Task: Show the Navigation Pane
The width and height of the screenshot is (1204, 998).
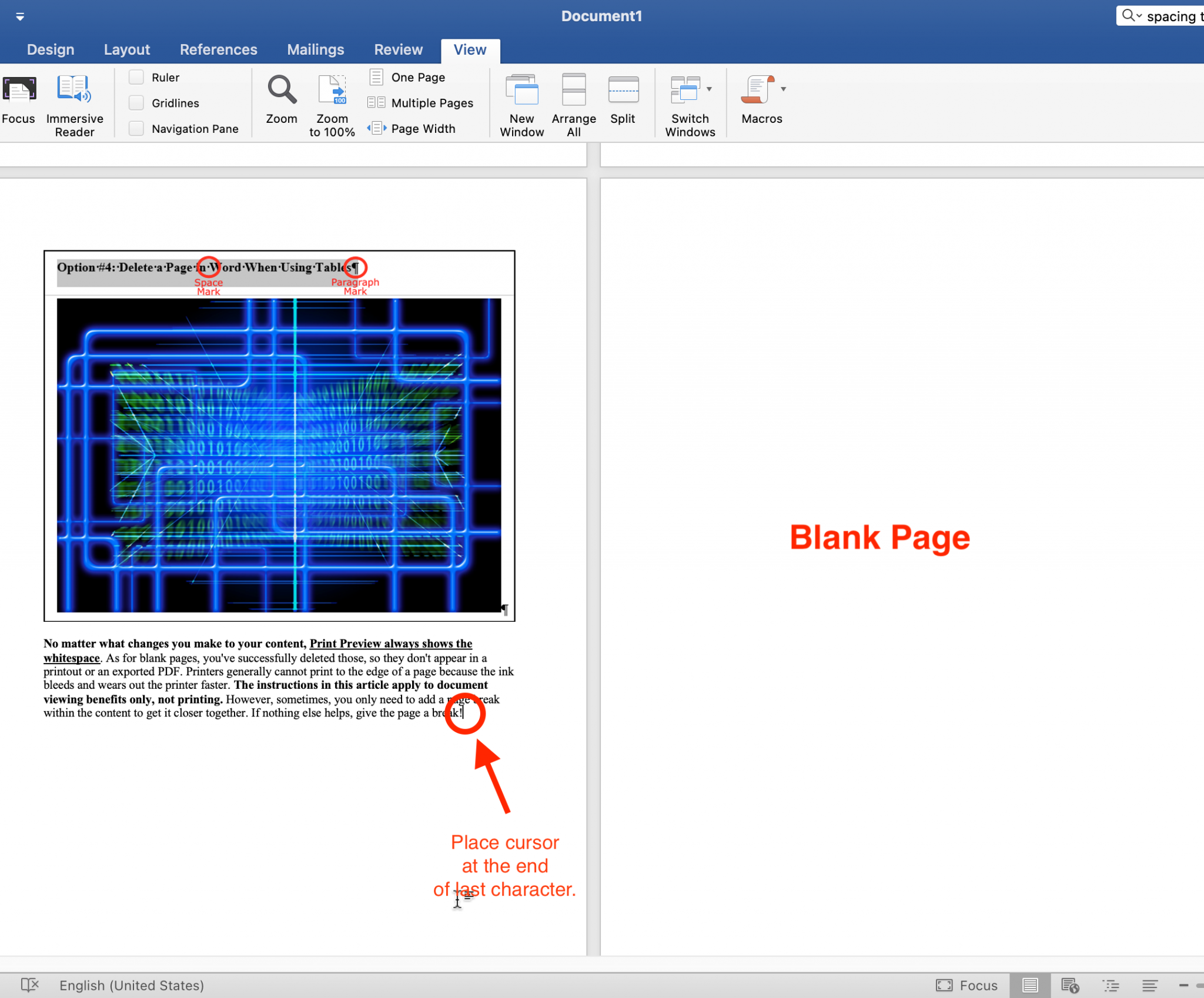Action: click(x=136, y=128)
